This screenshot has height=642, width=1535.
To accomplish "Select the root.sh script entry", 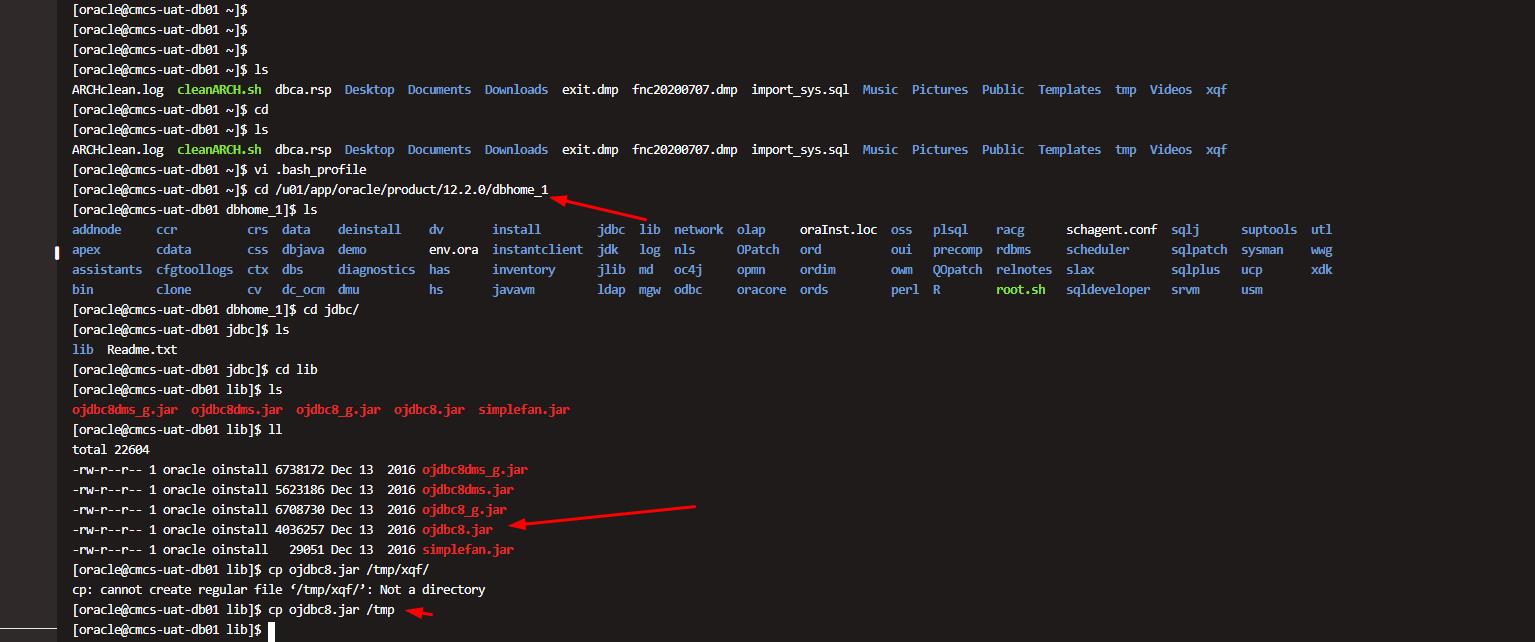I will (1021, 289).
